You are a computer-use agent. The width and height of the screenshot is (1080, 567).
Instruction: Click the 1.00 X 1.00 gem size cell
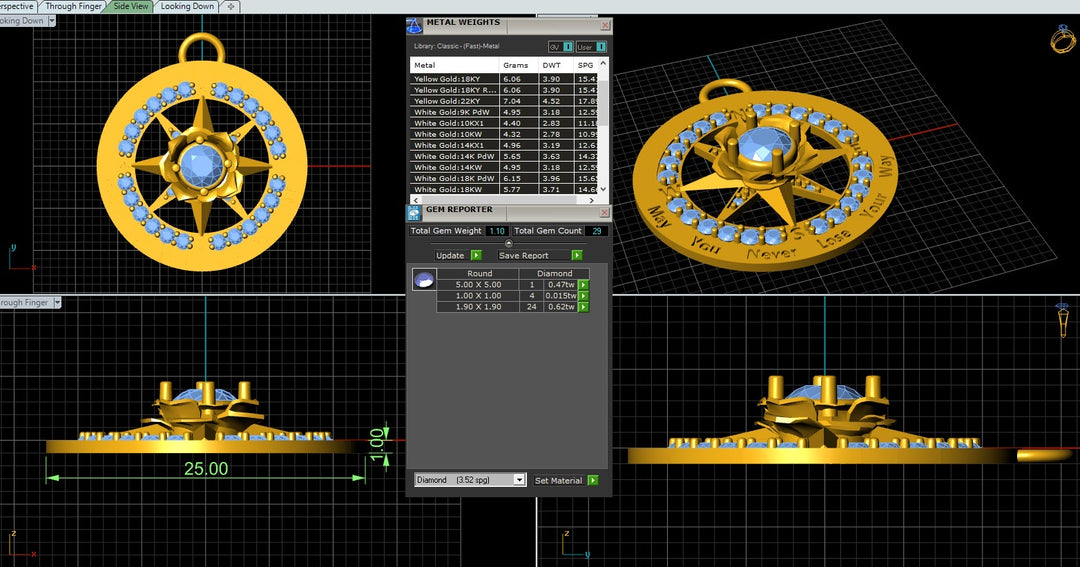pyautogui.click(x=478, y=296)
